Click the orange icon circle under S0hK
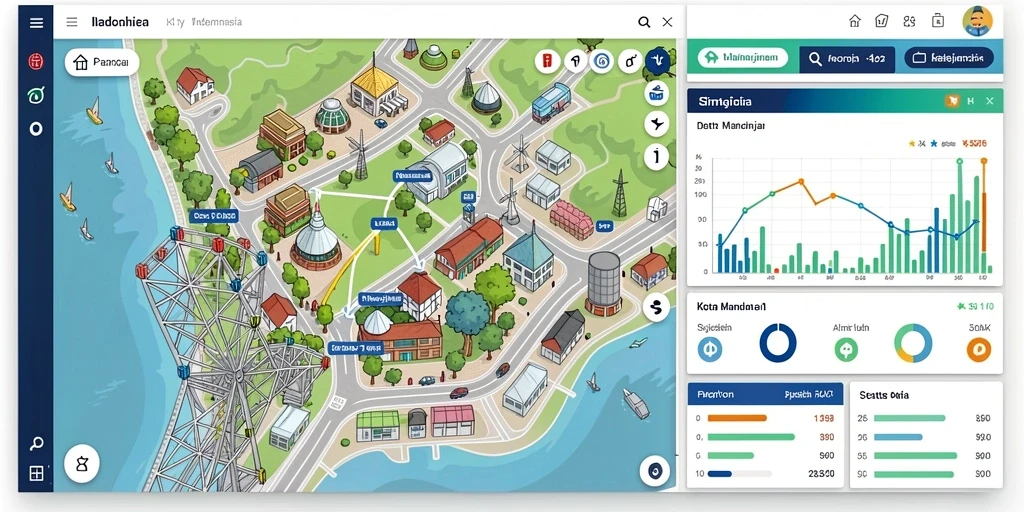1024x512 pixels. click(978, 350)
